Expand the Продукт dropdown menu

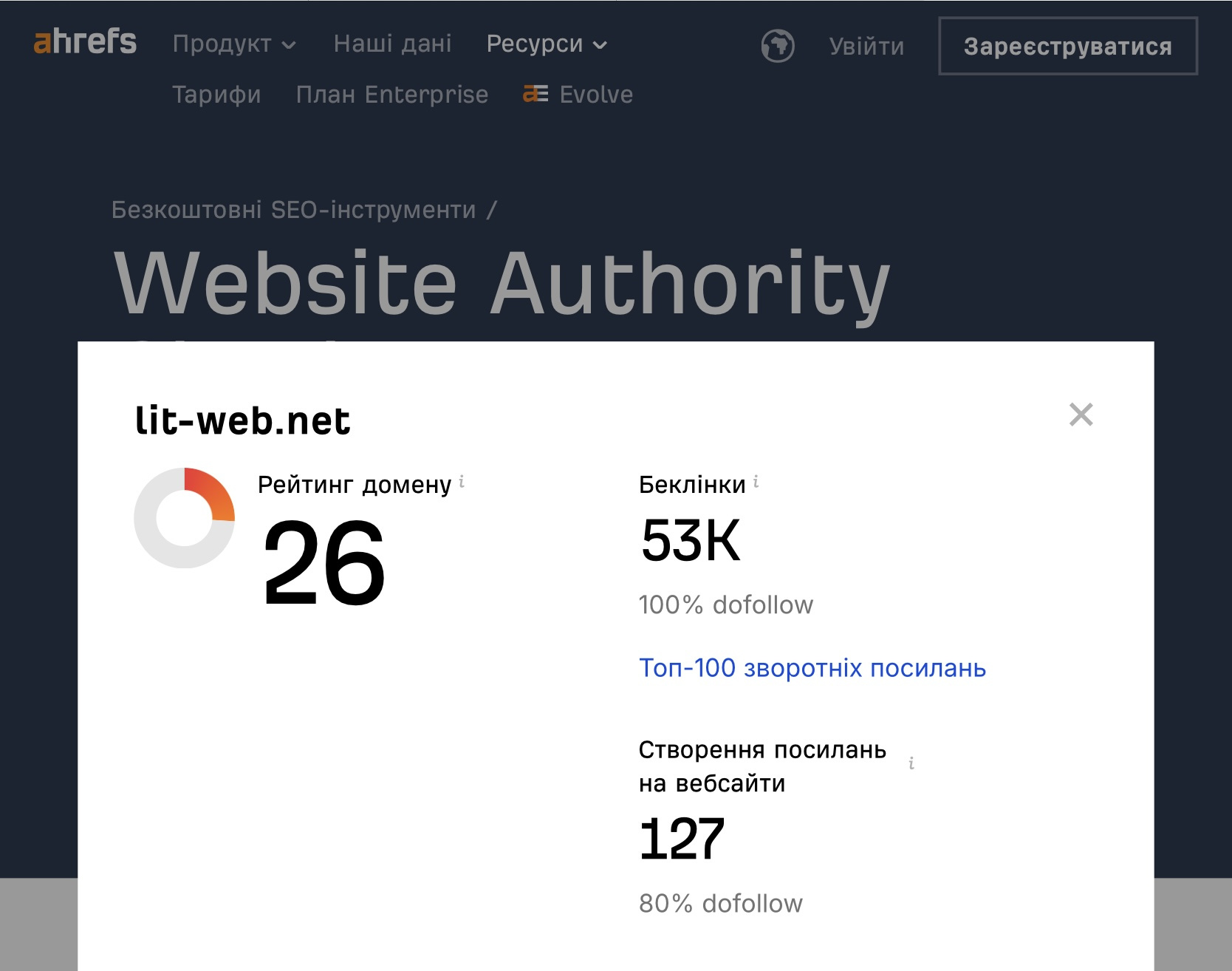234,44
